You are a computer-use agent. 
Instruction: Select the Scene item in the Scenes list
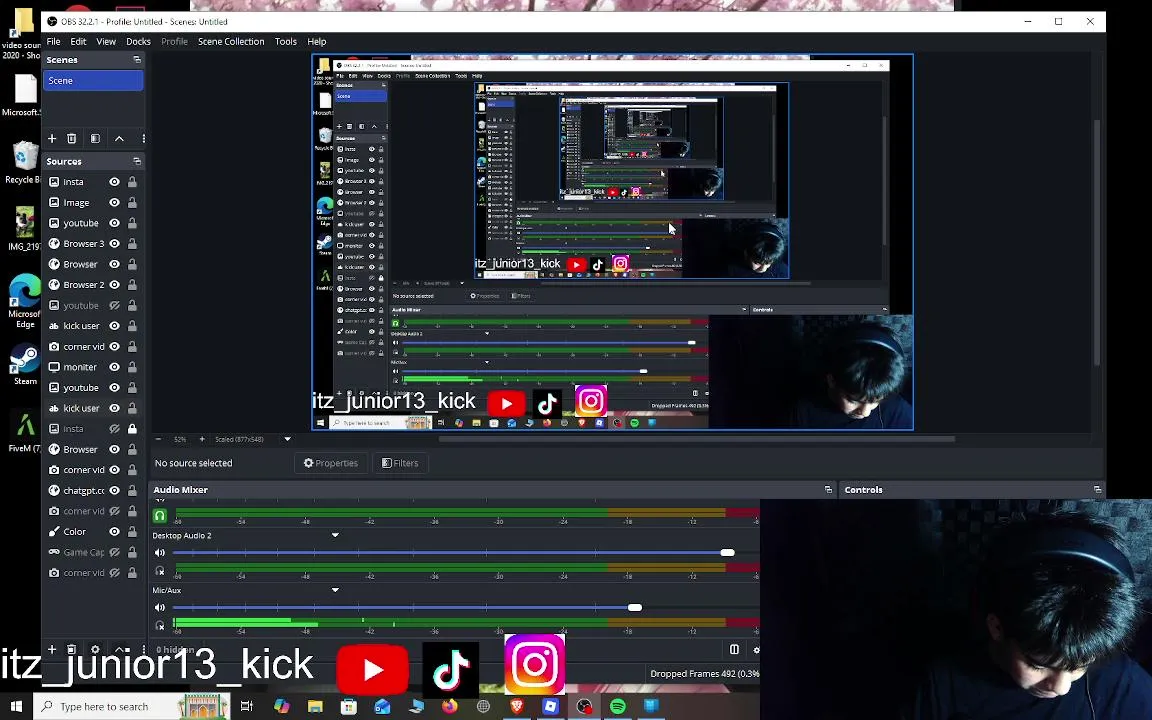tap(93, 81)
